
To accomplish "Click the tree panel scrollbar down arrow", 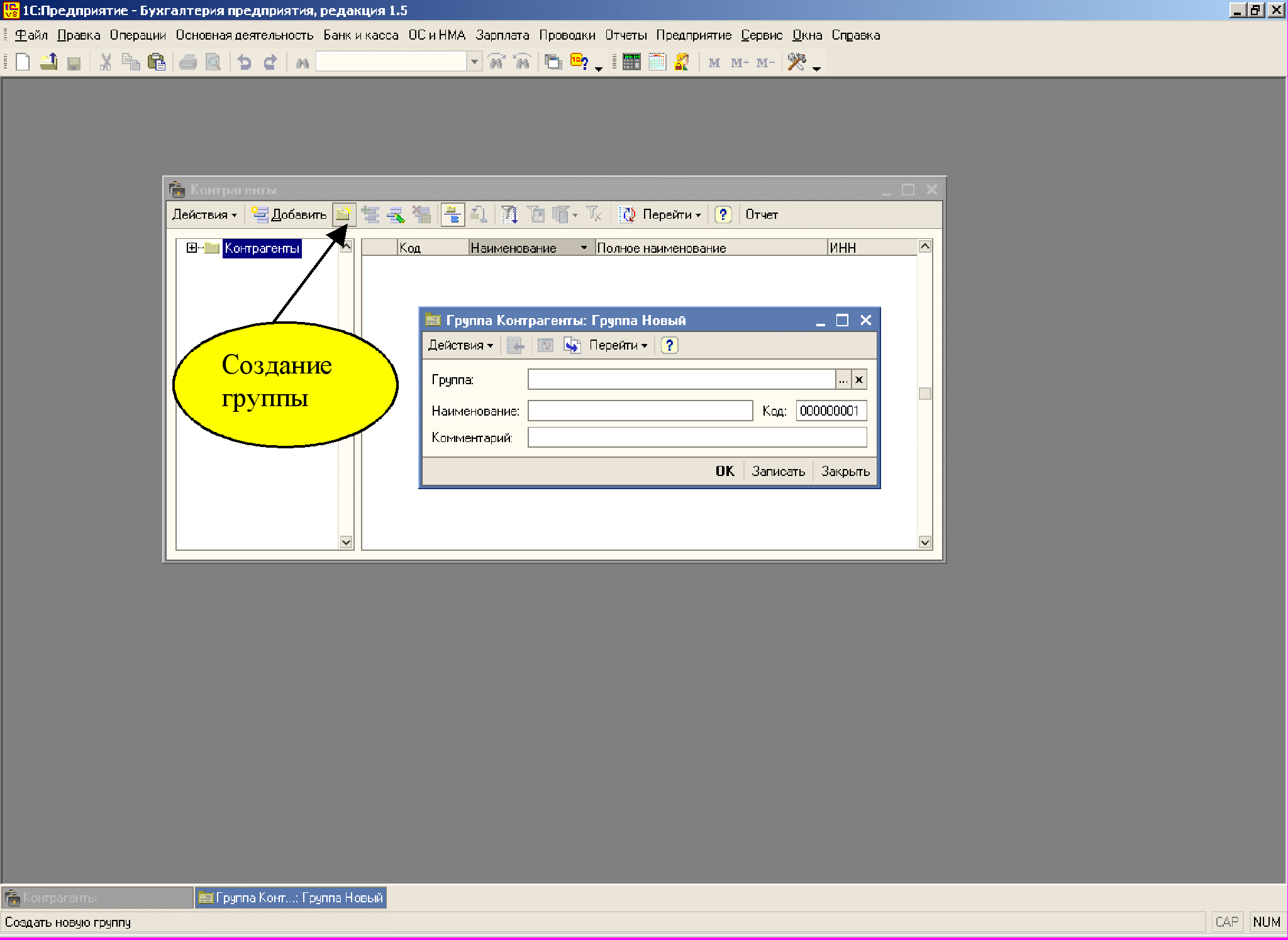I will click(x=346, y=542).
